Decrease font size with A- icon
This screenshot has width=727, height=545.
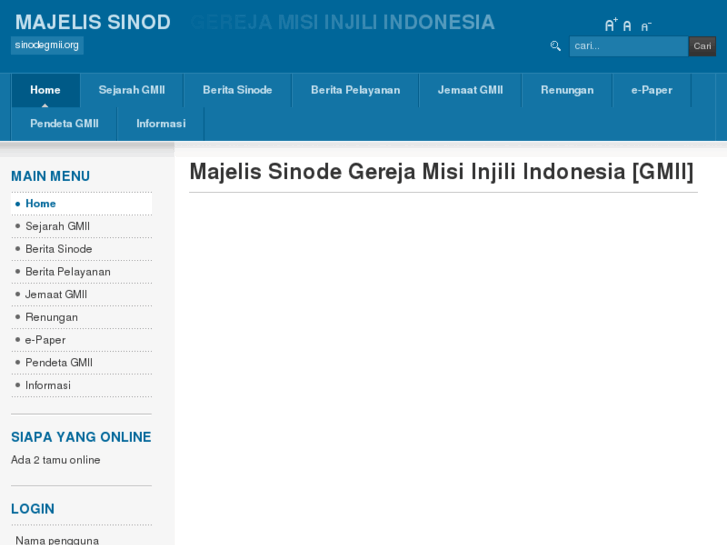[646, 26]
